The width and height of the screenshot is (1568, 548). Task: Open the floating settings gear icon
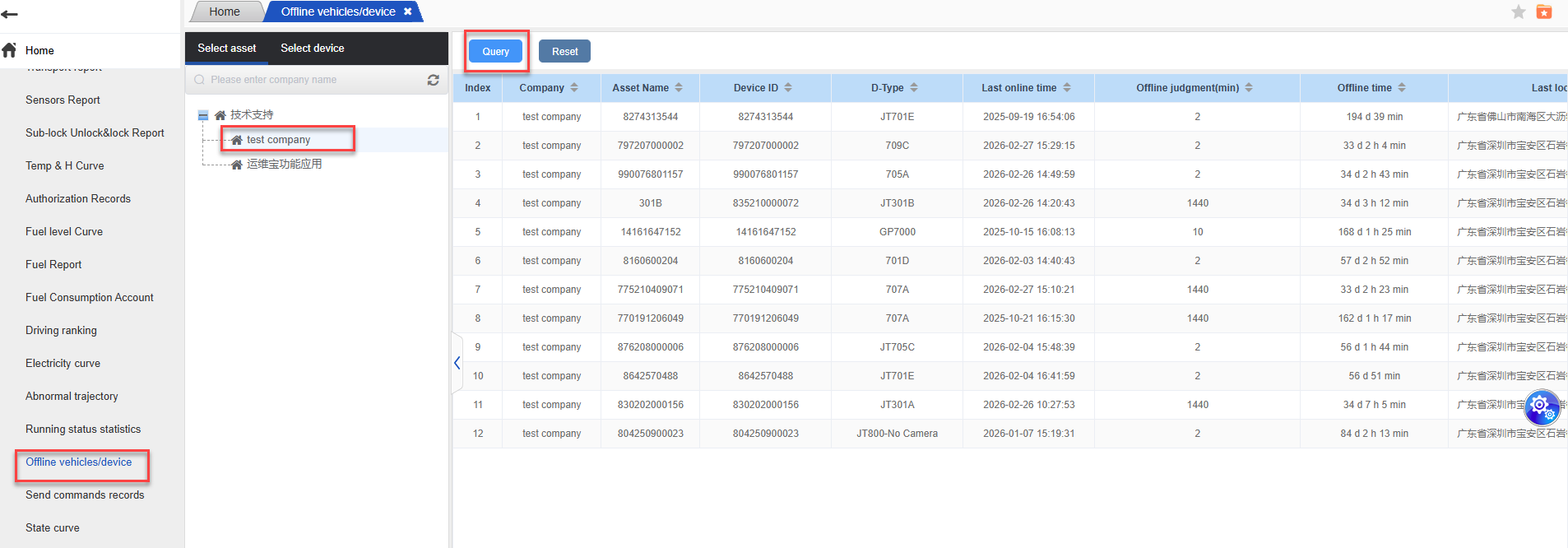click(x=1541, y=405)
